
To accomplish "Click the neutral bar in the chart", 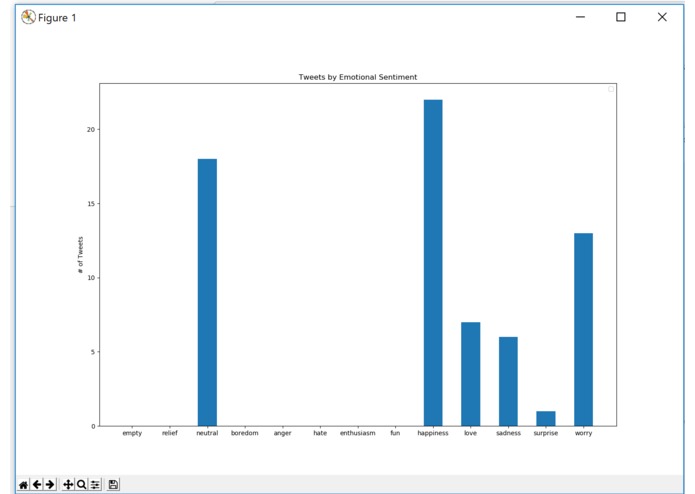I will [207, 292].
